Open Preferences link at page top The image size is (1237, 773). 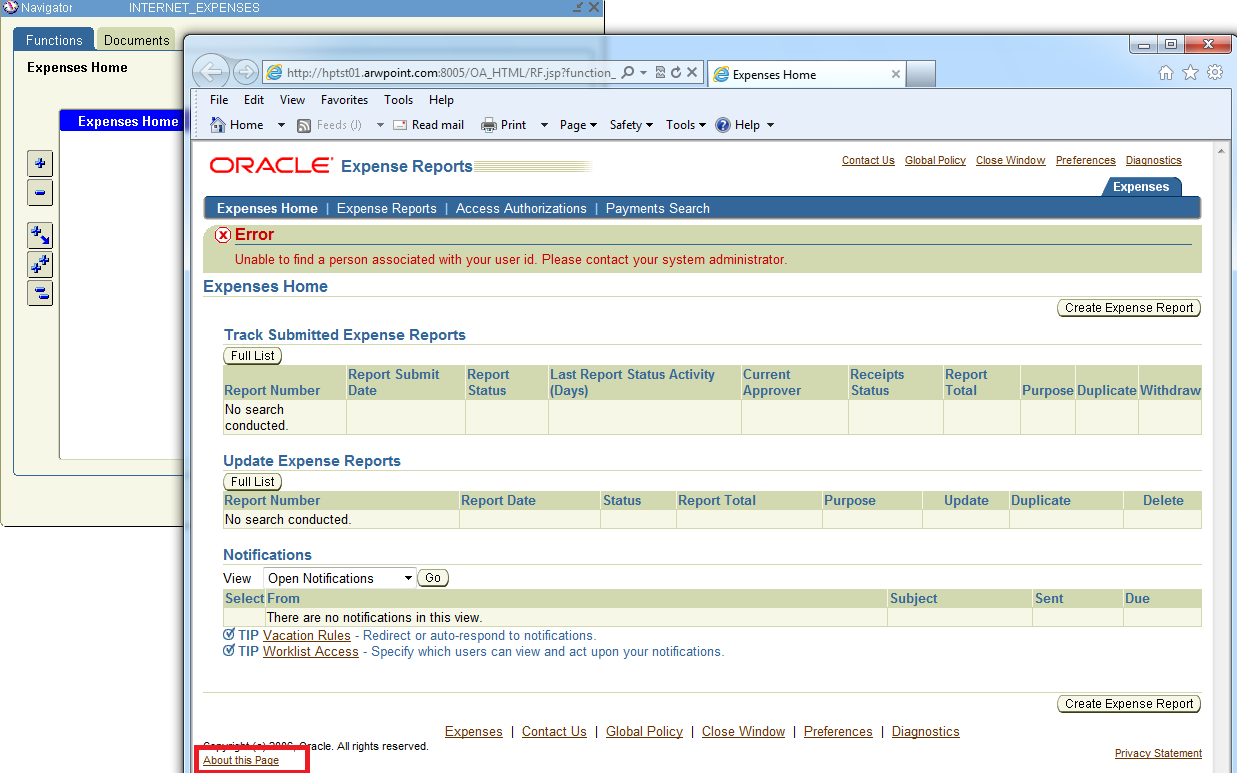click(1085, 160)
